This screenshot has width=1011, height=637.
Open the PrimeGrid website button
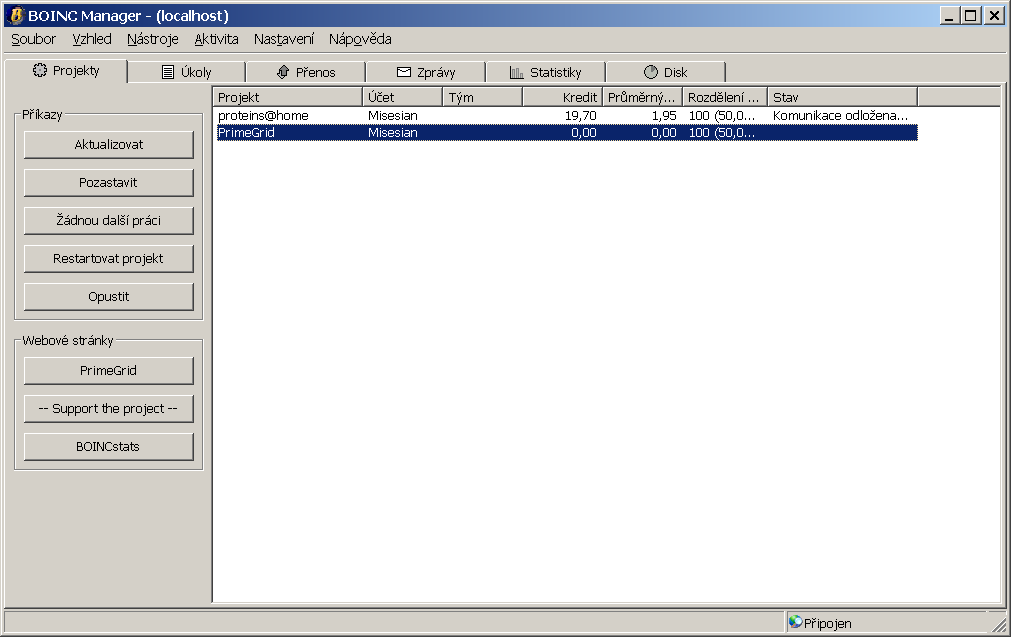pos(108,371)
